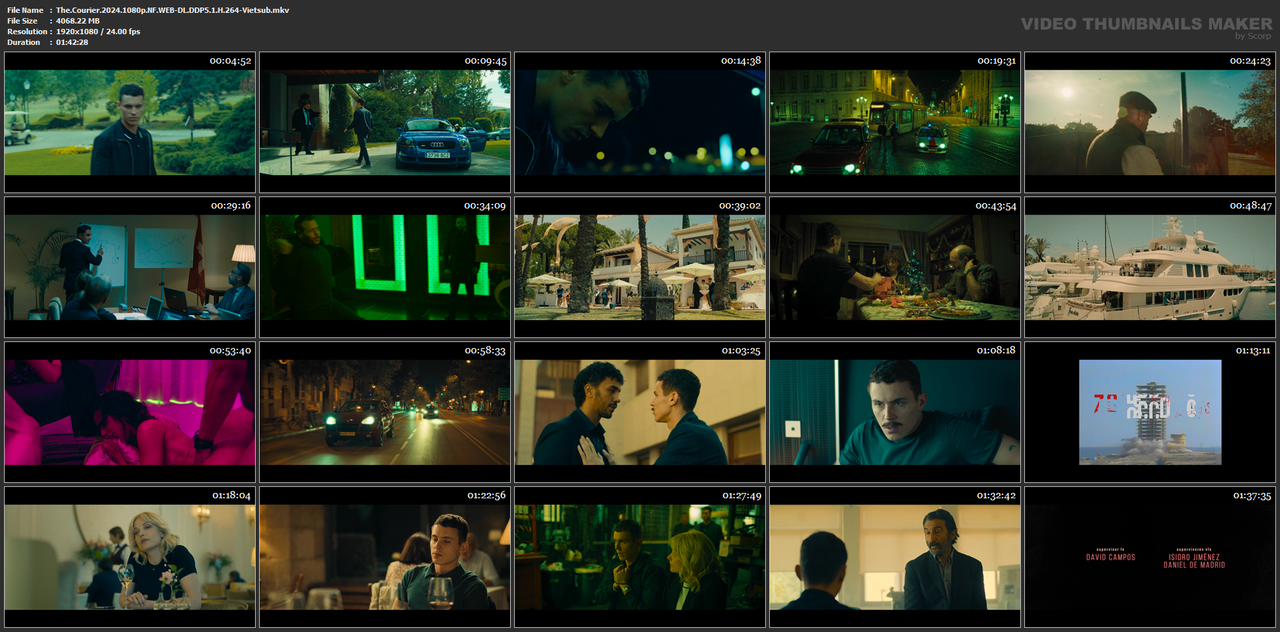Image resolution: width=1280 pixels, height=632 pixels.
Task: Open the pink-lit frame at 00:53:40
Action: tap(130, 412)
